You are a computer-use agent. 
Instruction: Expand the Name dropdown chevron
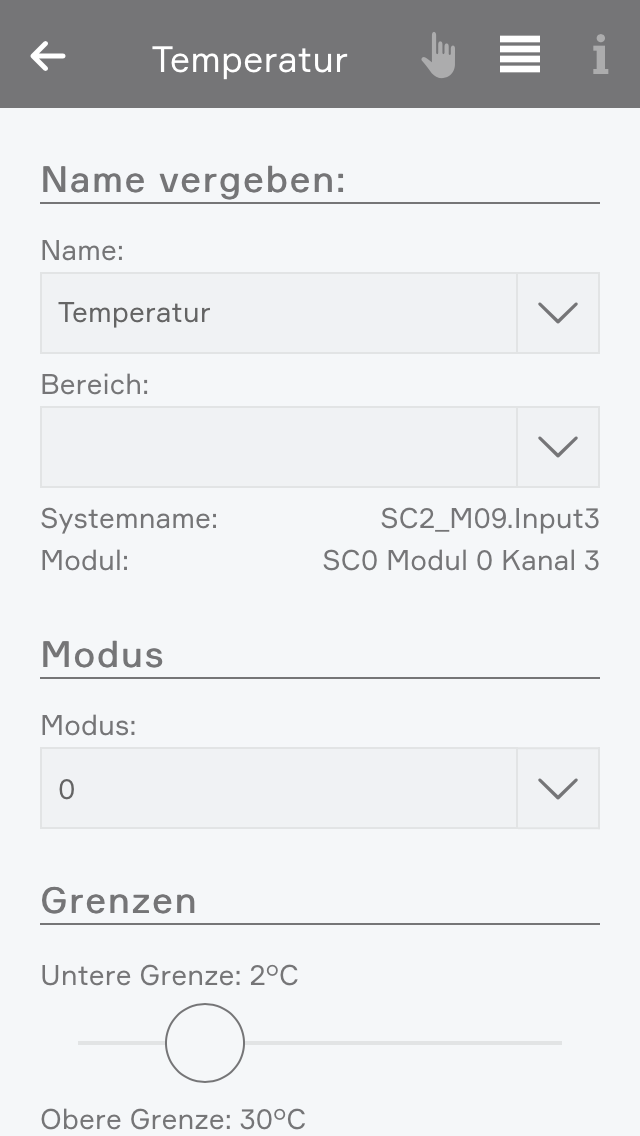click(558, 313)
